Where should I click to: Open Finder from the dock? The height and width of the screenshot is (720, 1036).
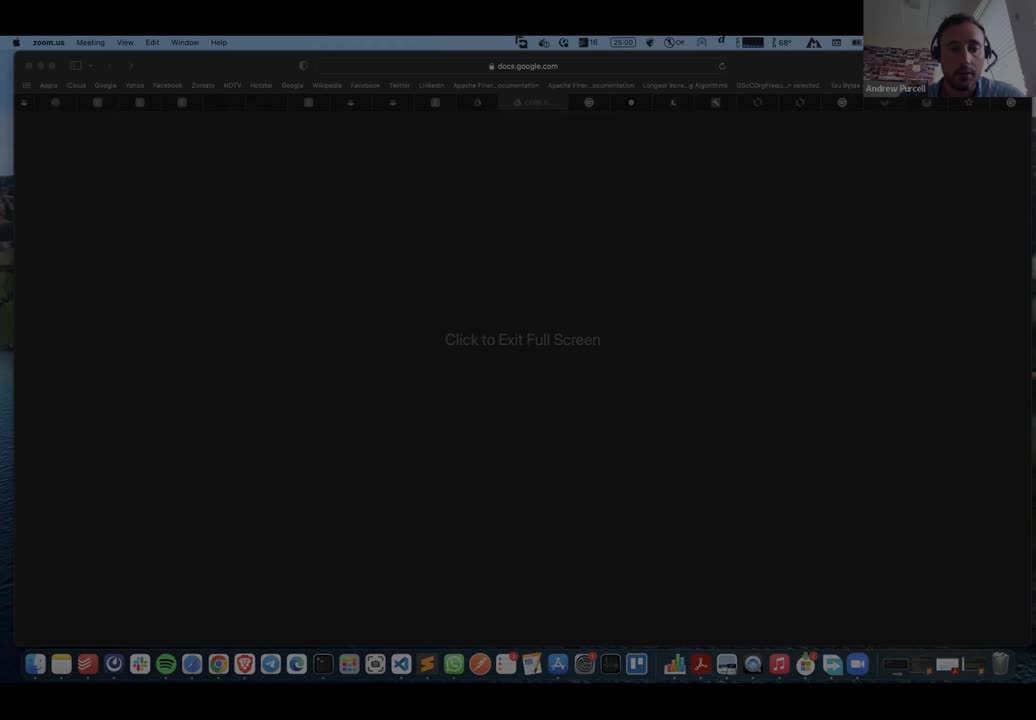tap(35, 664)
